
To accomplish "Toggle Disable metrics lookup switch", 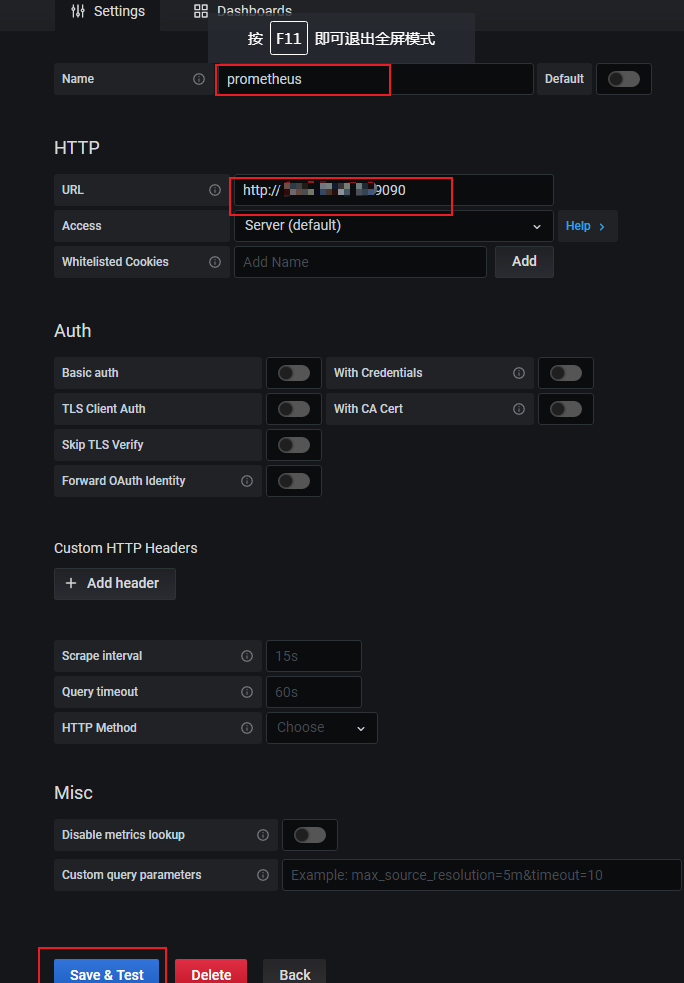I will point(310,835).
